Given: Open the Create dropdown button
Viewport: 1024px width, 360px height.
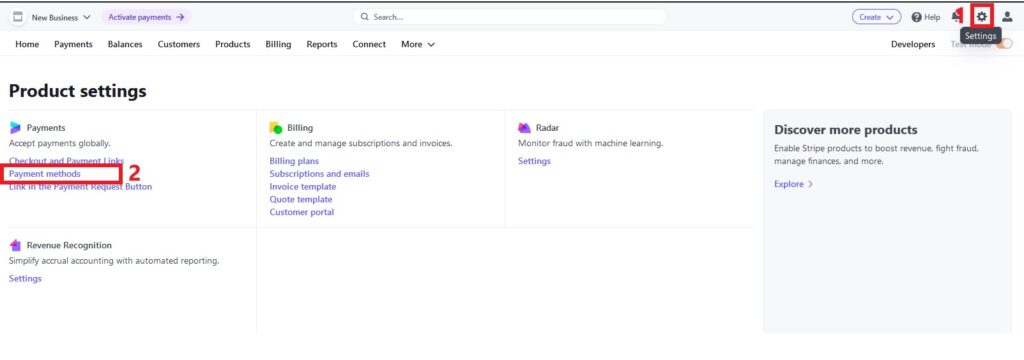Looking at the screenshot, I should (876, 18).
